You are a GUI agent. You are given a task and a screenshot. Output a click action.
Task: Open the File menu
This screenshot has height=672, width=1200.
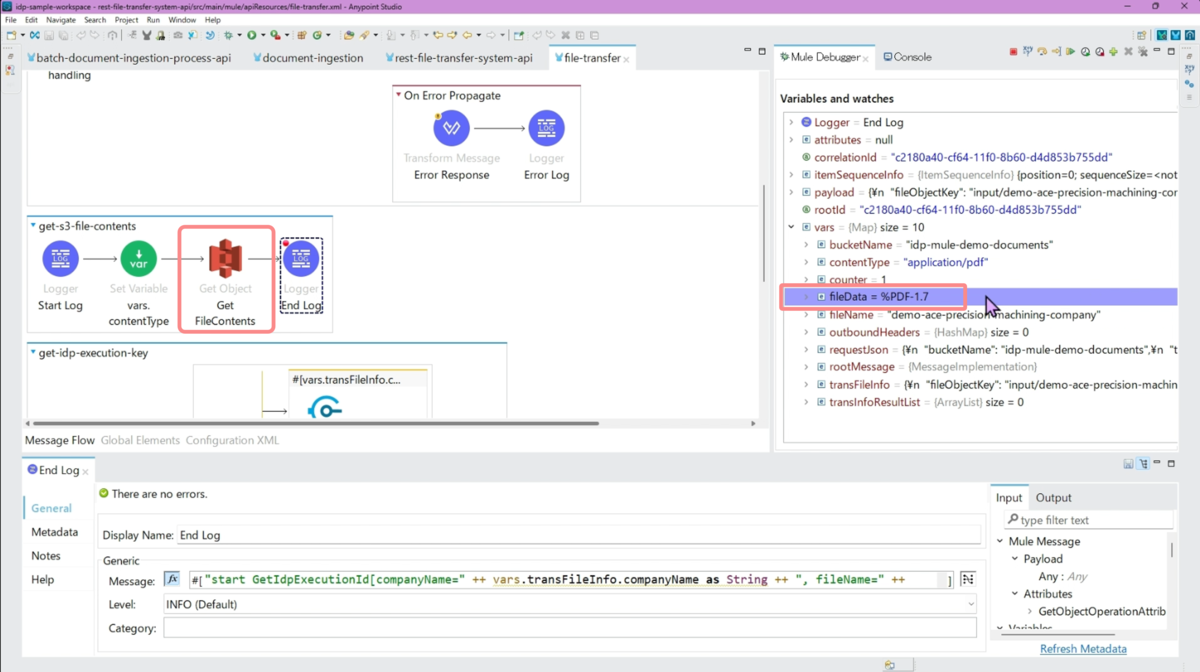(11, 20)
